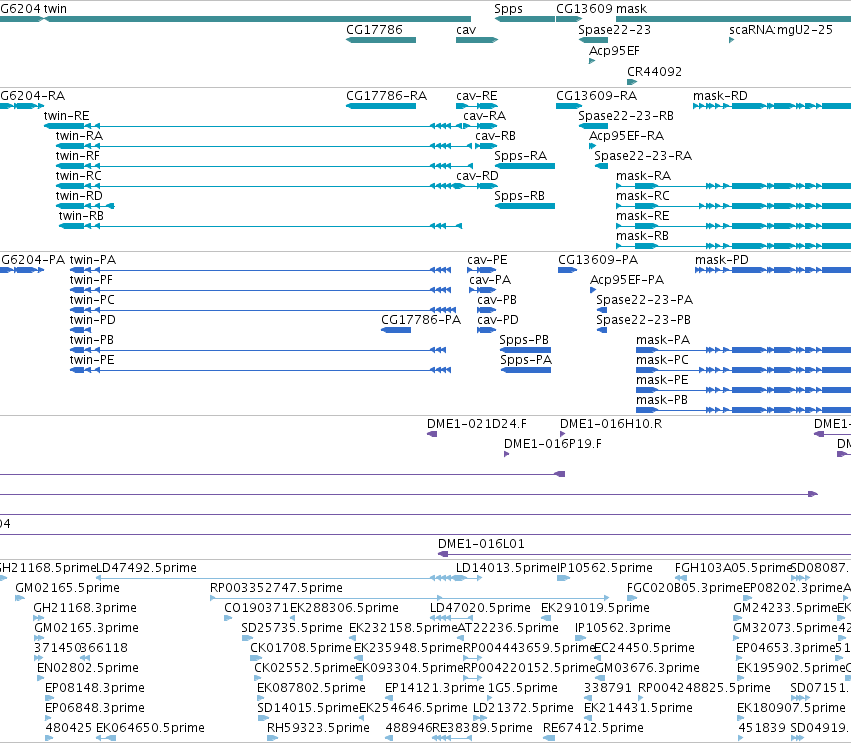Select the Spase22-23-PA protein label
The image size is (851, 743).
644,300
